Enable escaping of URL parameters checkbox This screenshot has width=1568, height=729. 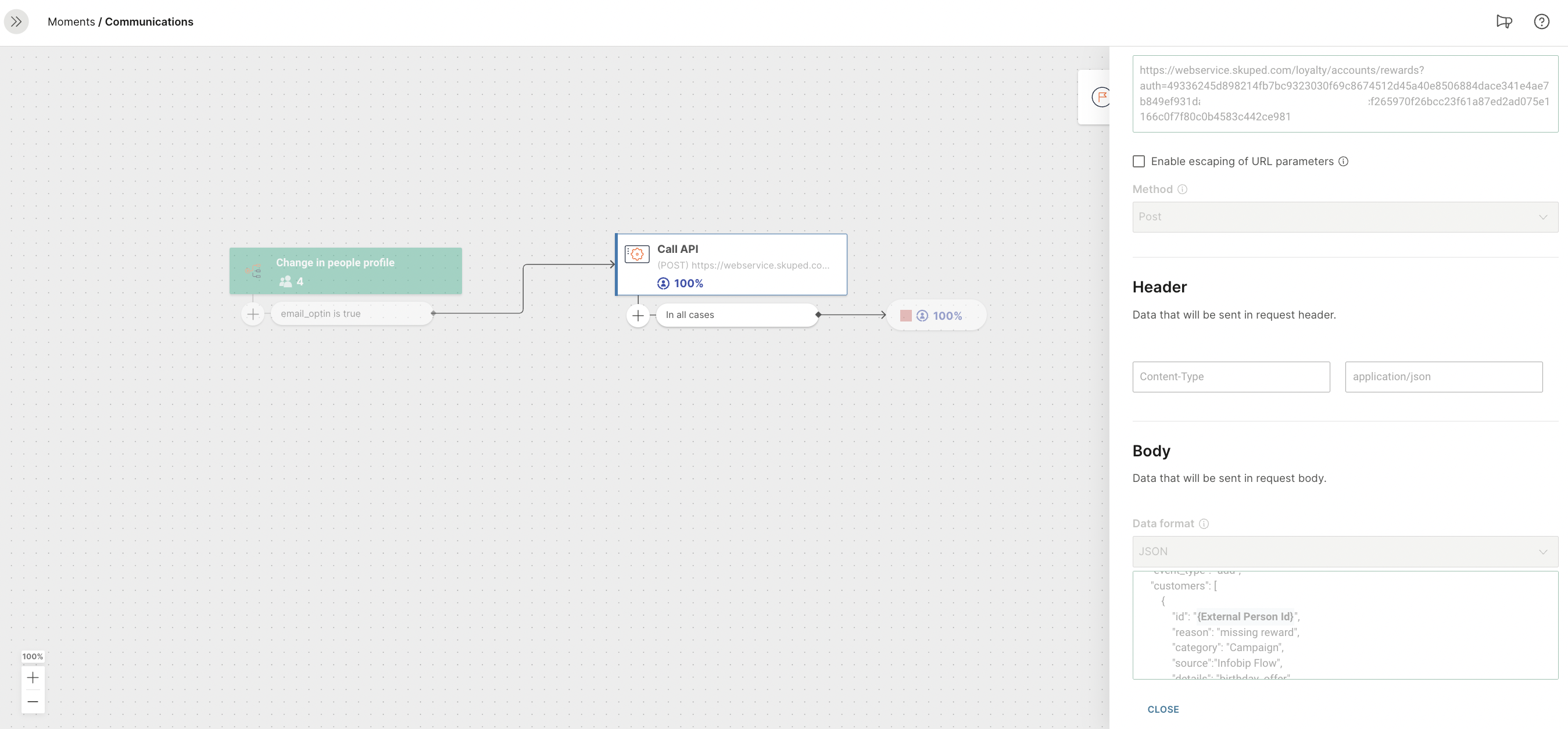(x=1139, y=162)
